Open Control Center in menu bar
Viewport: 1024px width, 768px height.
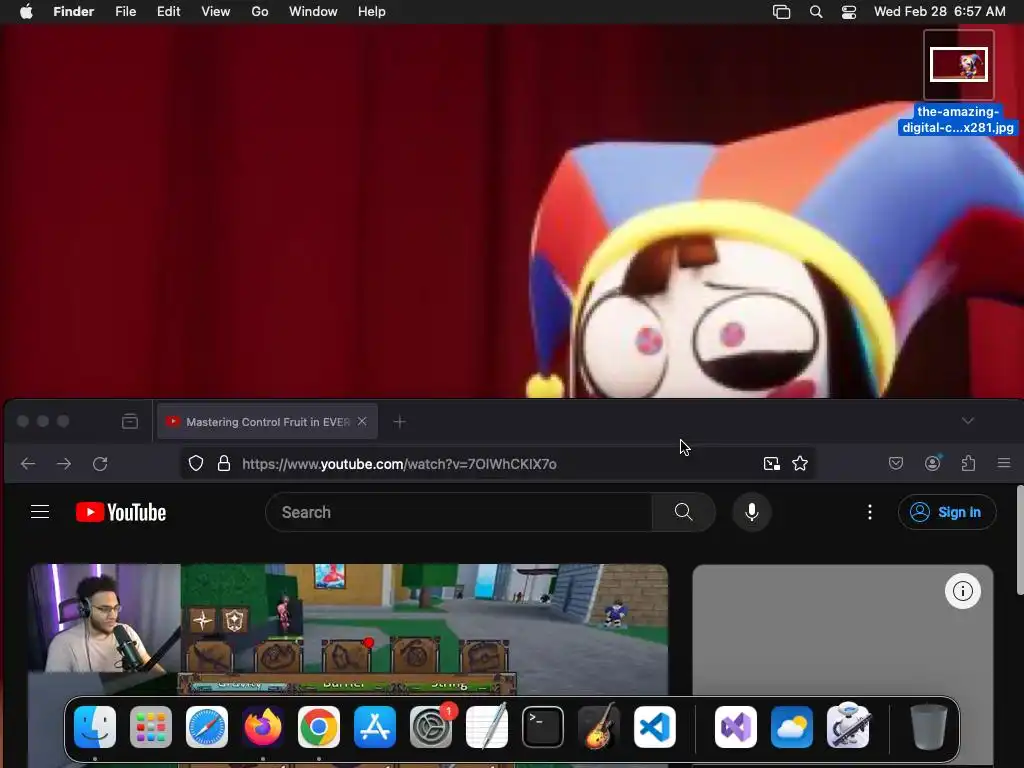(x=849, y=12)
